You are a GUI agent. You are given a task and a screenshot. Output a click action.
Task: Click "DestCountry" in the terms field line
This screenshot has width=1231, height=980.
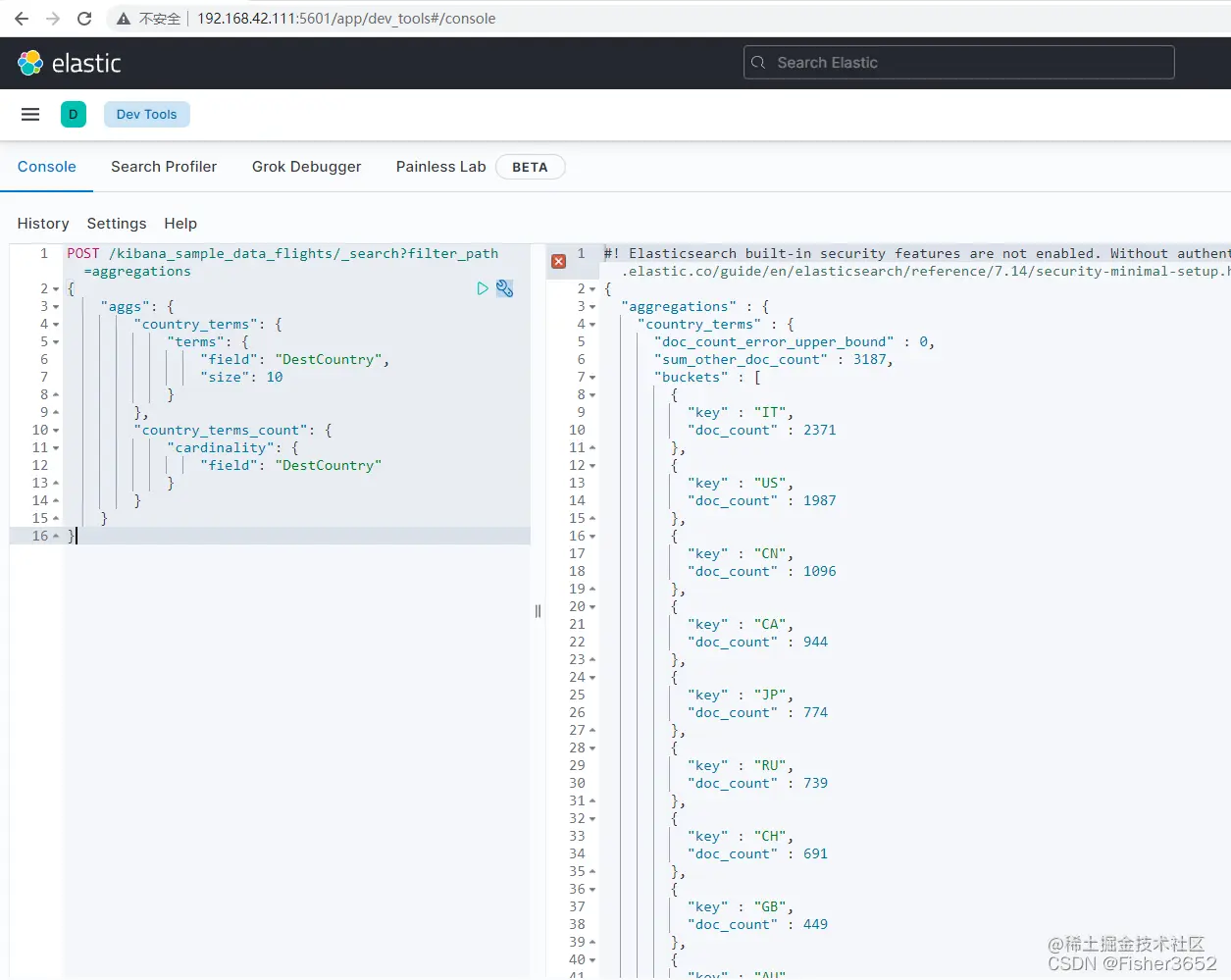(328, 360)
